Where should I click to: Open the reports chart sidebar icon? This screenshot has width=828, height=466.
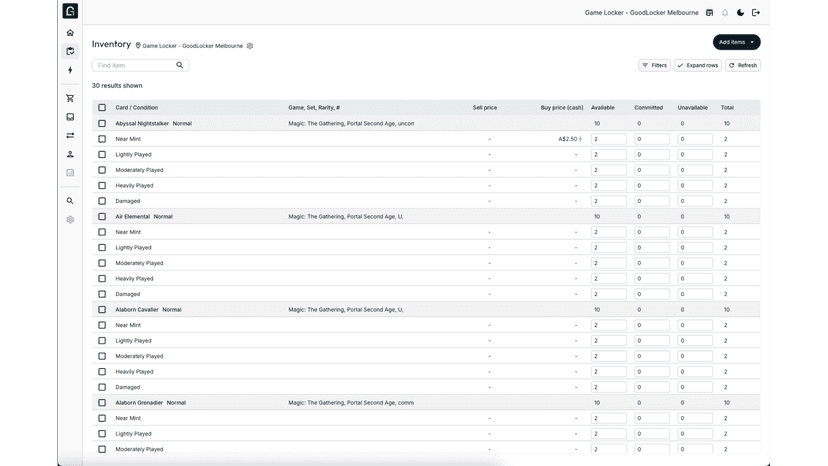click(x=70, y=173)
